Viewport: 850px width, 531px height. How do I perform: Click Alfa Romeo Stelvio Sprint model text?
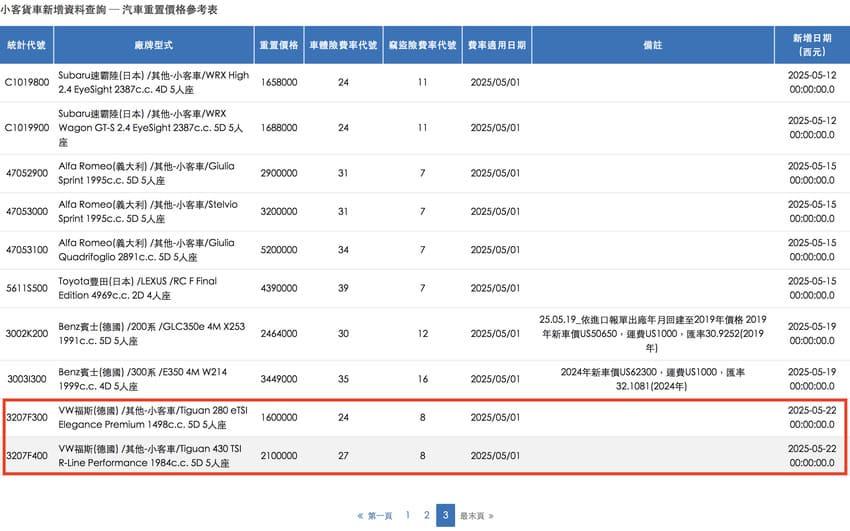point(148,211)
